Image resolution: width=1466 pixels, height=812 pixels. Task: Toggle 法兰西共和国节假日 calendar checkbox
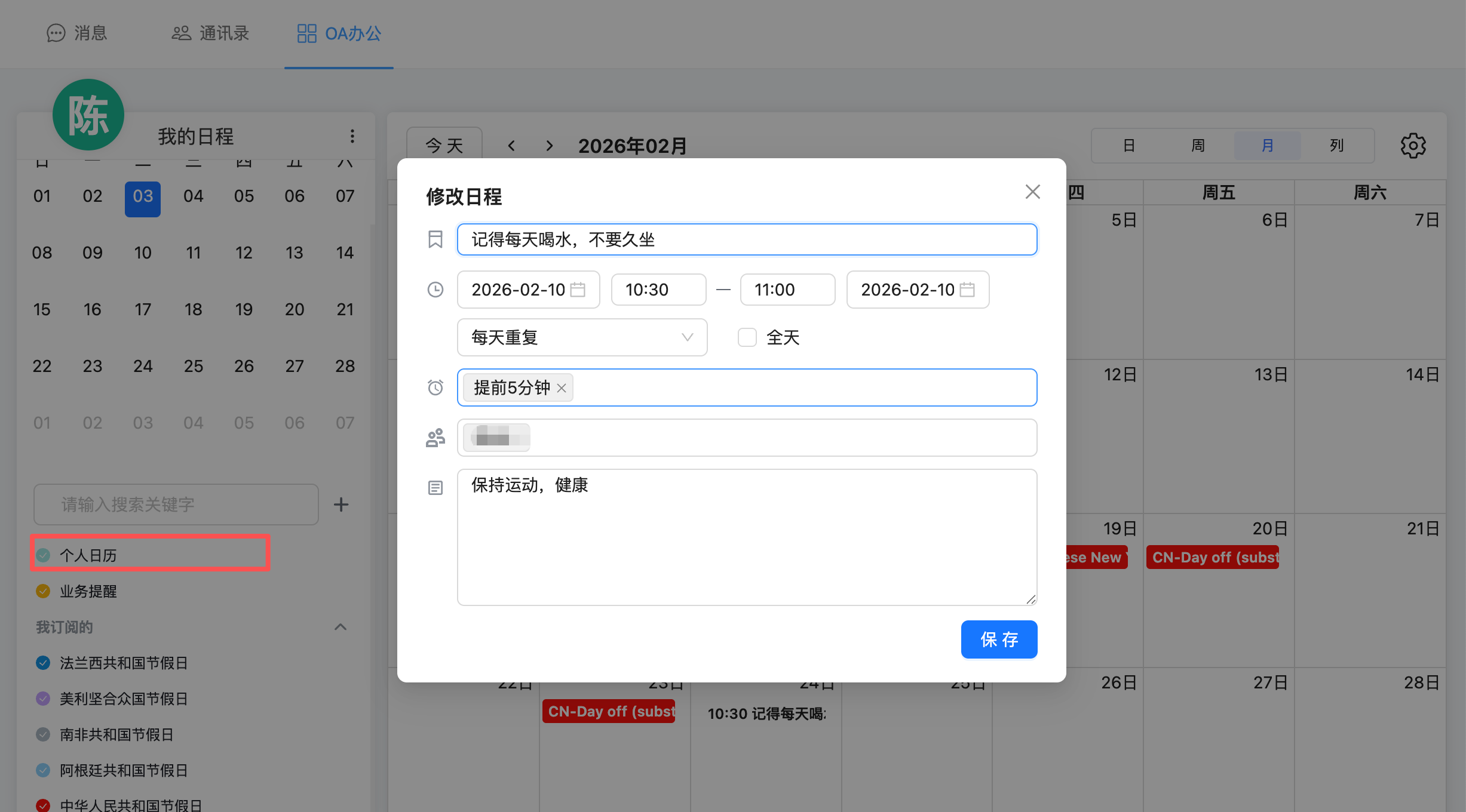click(x=43, y=663)
